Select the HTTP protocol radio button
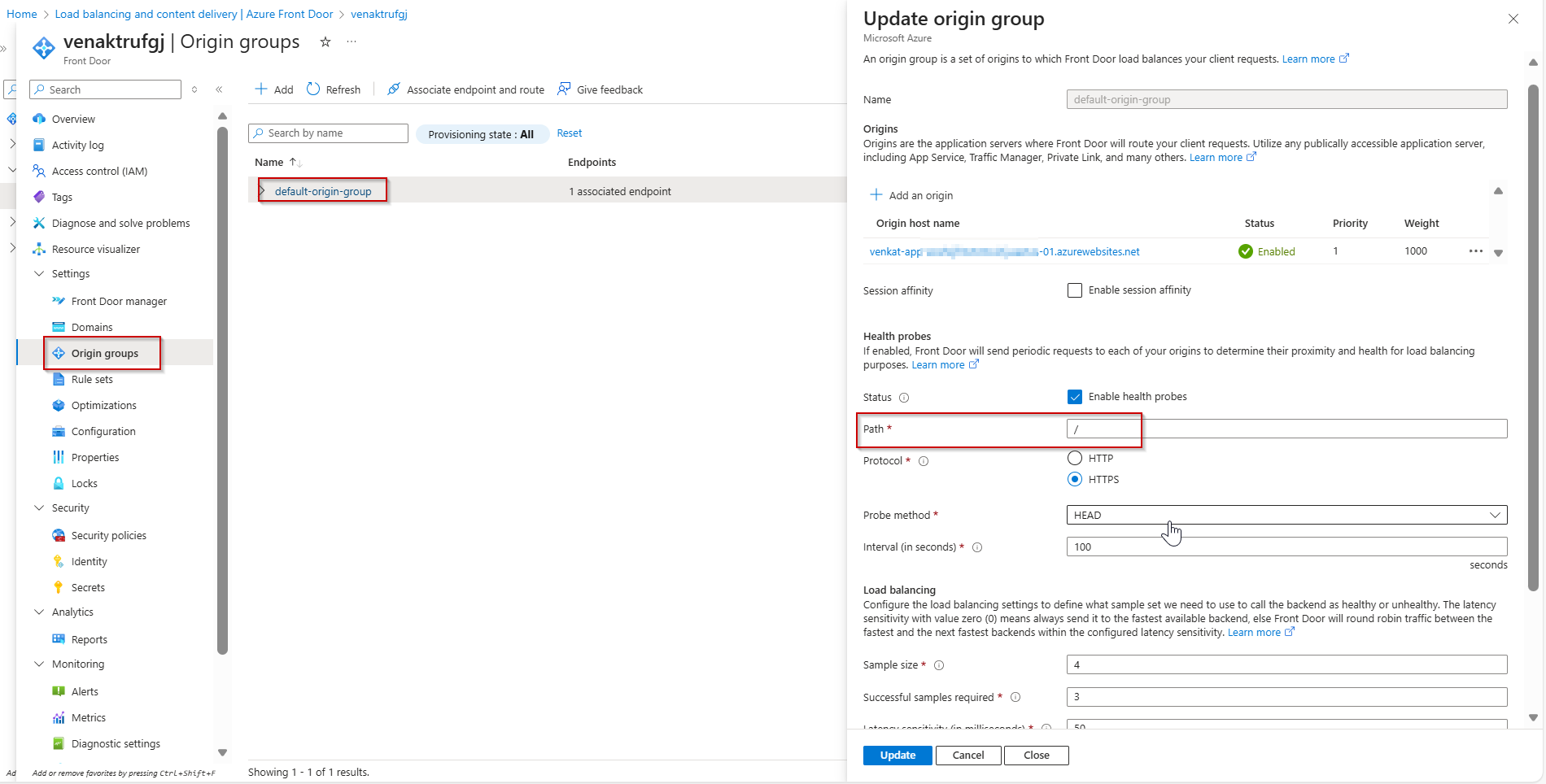Viewport: 1546px width, 784px height. (x=1075, y=458)
